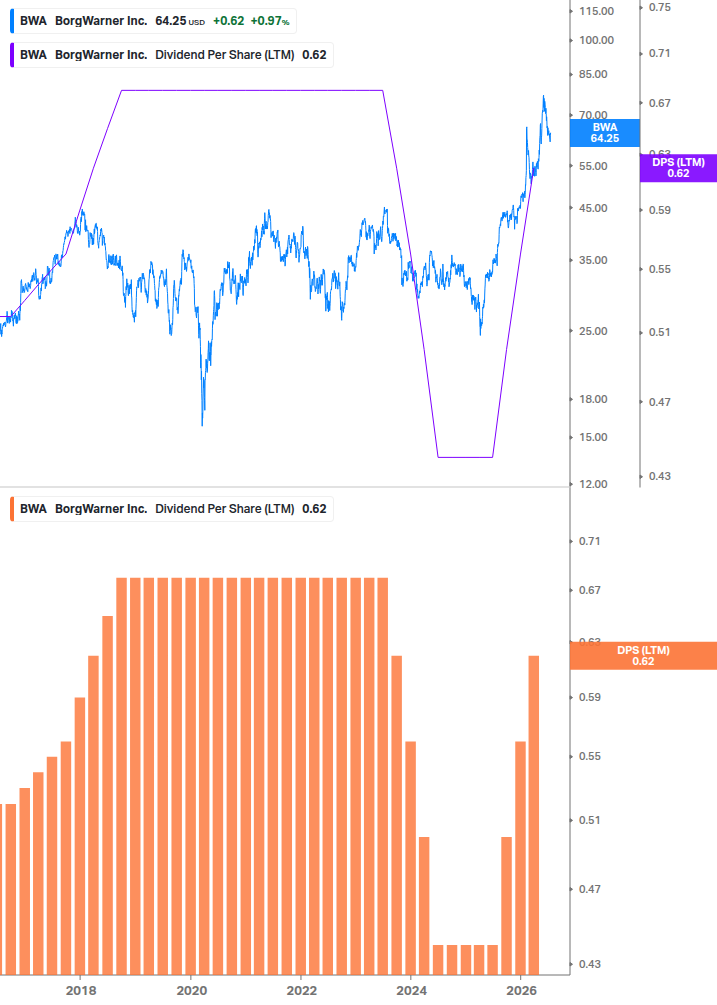Viewport: 717px width, 1005px height.
Task: Click the 55.00 price axis label
Action: pyautogui.click(x=593, y=166)
